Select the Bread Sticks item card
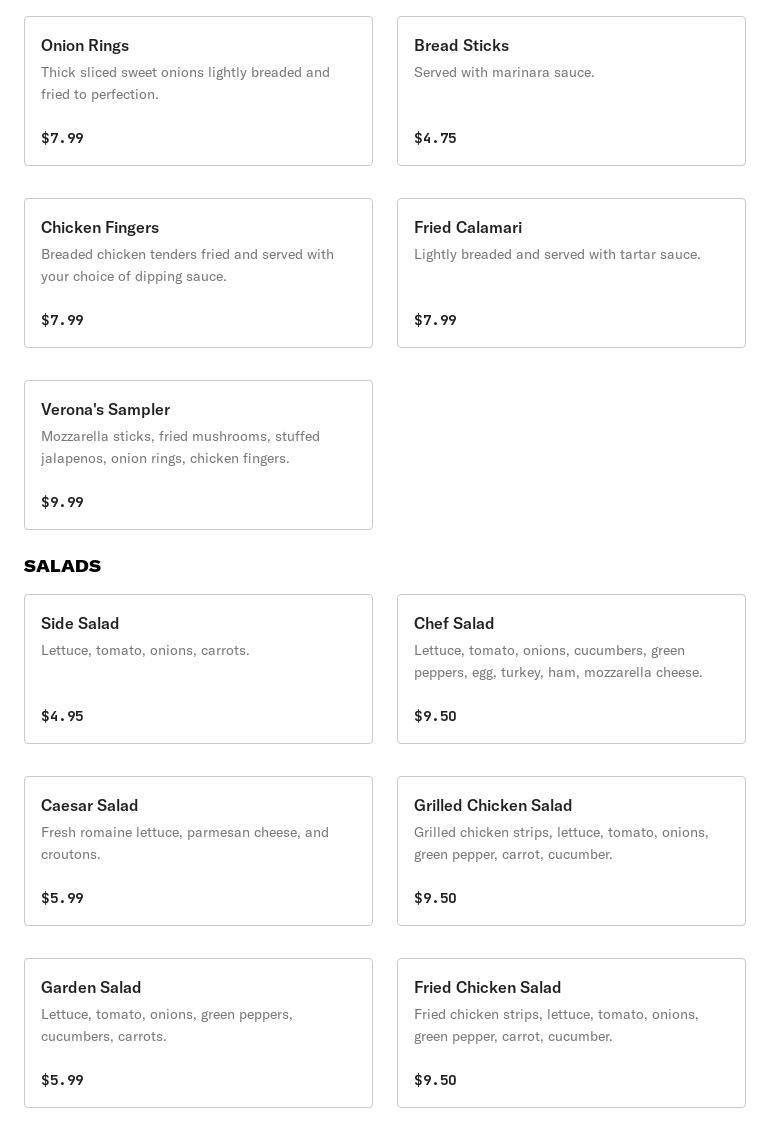Image resolution: width=770 pixels, height=1136 pixels. tap(571, 91)
